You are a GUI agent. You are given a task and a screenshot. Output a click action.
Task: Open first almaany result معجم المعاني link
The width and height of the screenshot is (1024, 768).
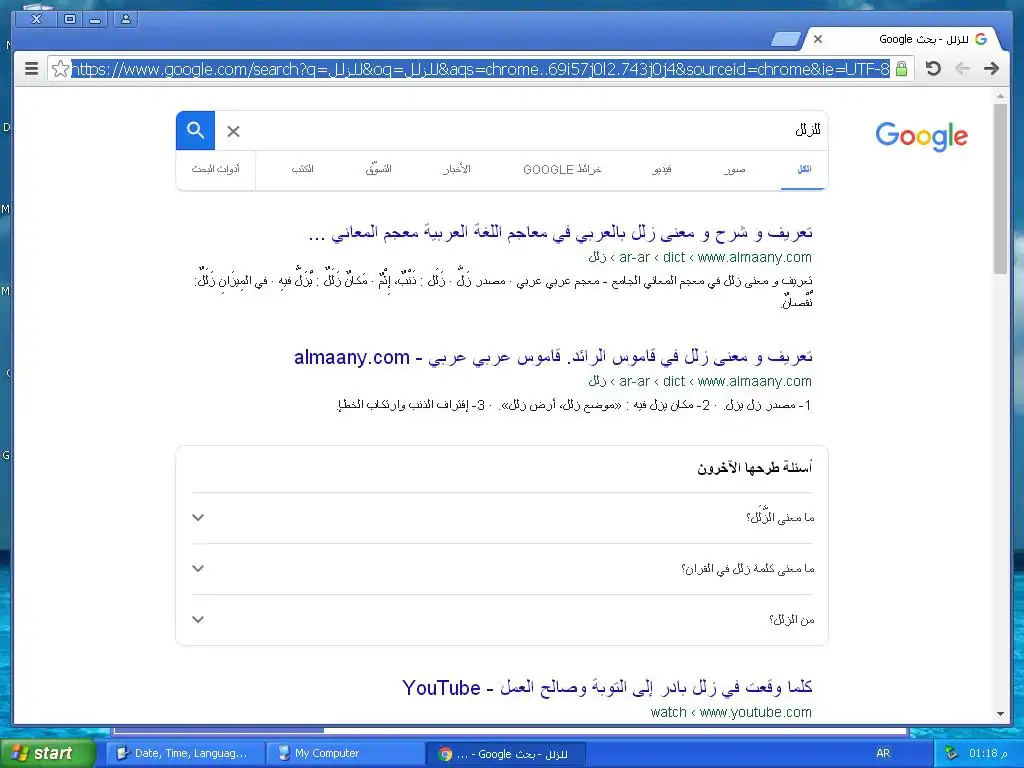coord(560,232)
